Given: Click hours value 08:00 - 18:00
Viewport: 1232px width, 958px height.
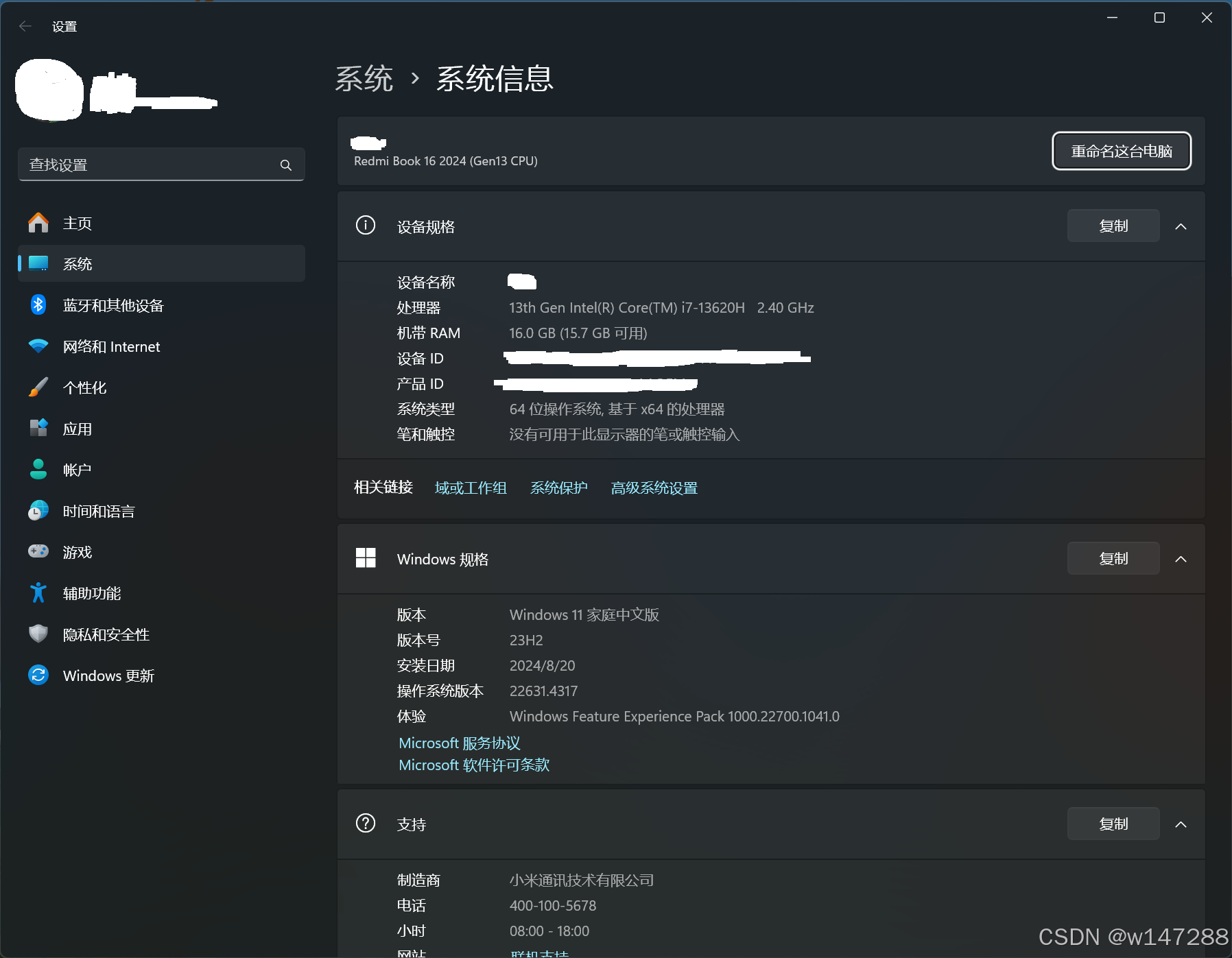Looking at the screenshot, I should tap(549, 931).
